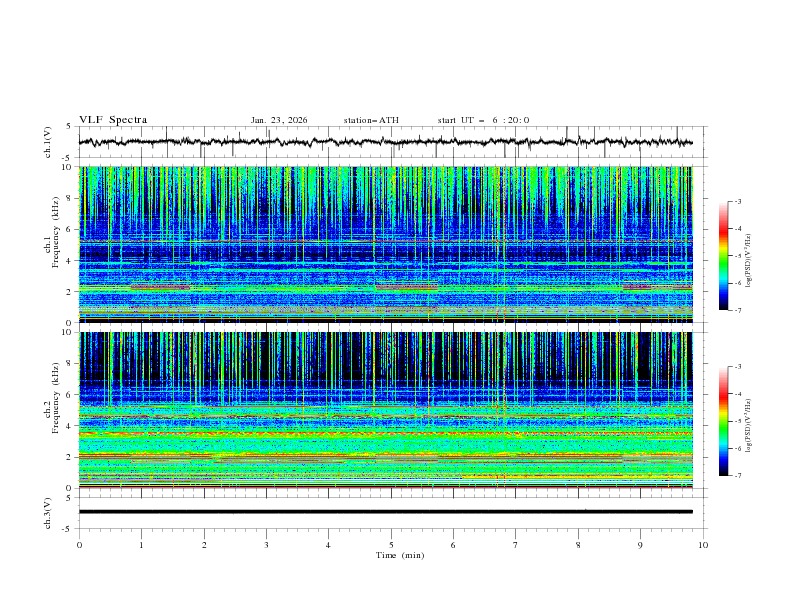Click the ch.3 flat black waveform trace

385,512
